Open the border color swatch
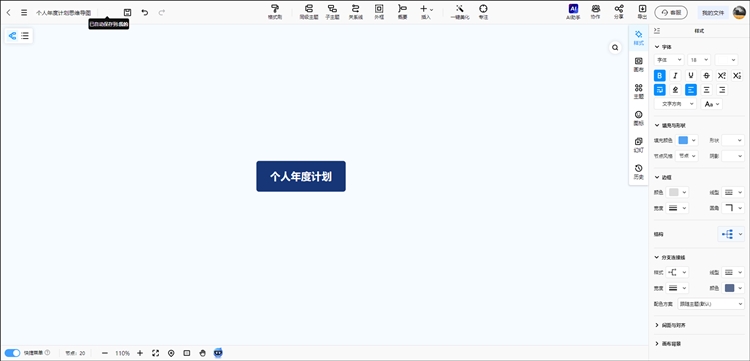This screenshot has width=750, height=361. coord(677,192)
